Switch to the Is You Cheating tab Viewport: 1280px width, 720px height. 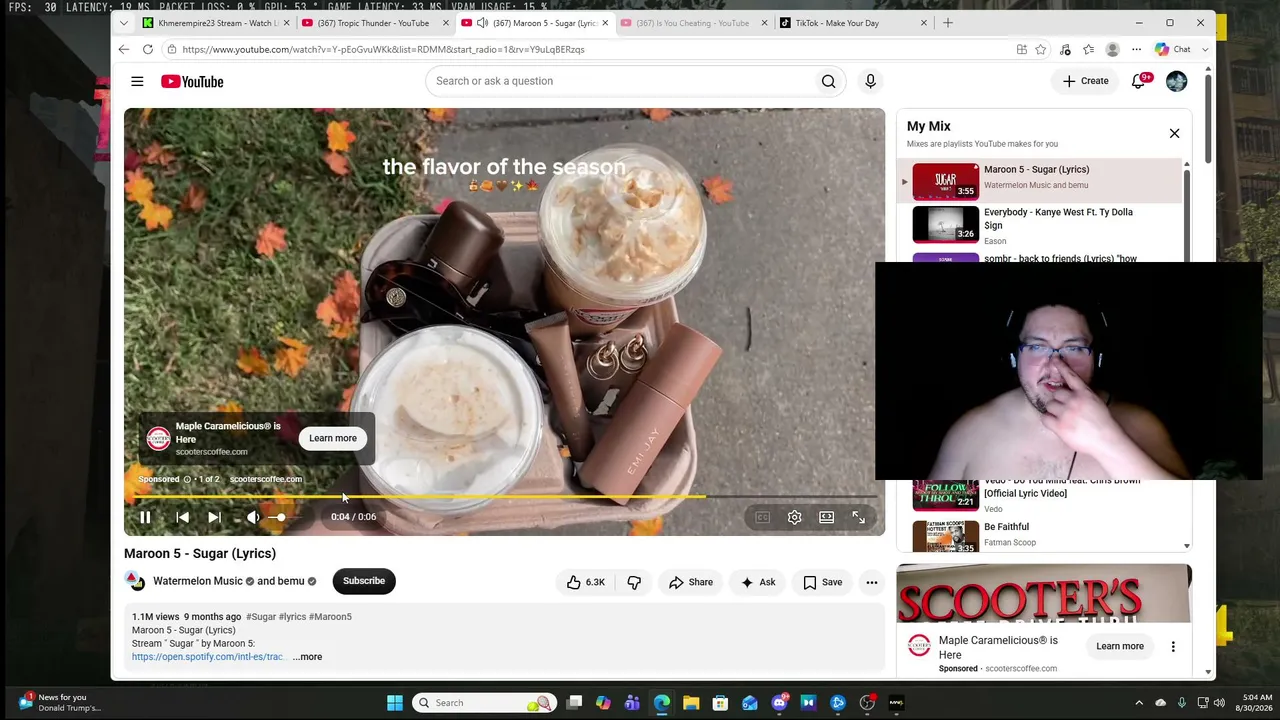click(x=692, y=23)
